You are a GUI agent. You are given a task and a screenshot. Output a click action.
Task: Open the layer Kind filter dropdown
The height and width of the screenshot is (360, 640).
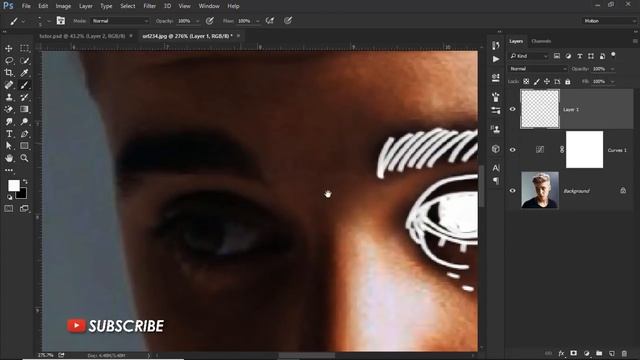[x=529, y=56]
